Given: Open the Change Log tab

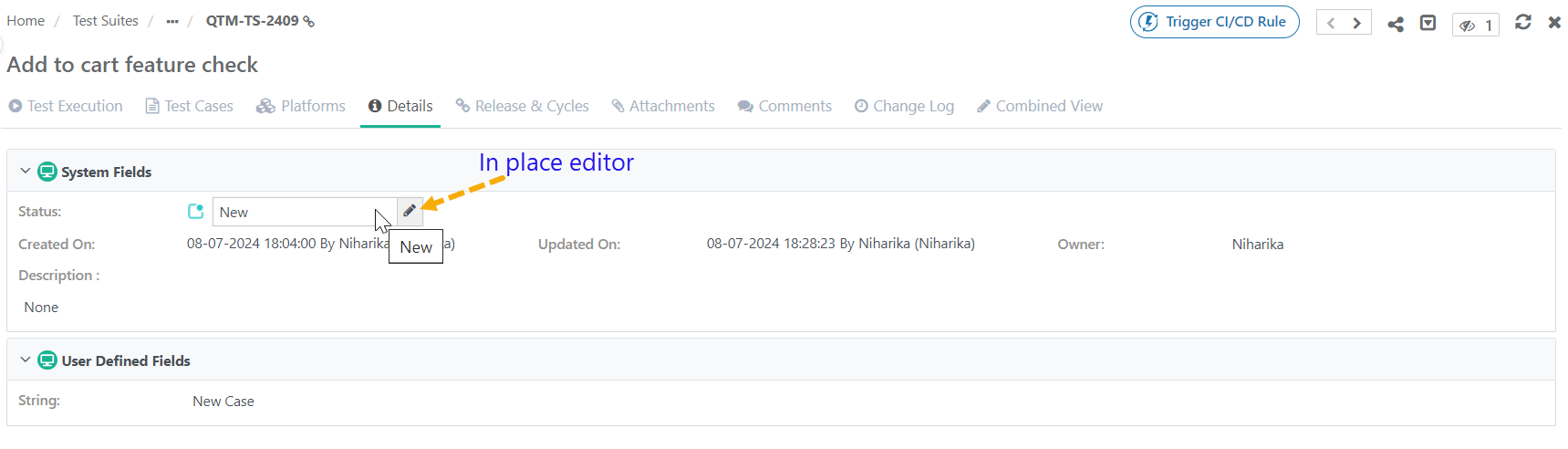Looking at the screenshot, I should point(904,106).
